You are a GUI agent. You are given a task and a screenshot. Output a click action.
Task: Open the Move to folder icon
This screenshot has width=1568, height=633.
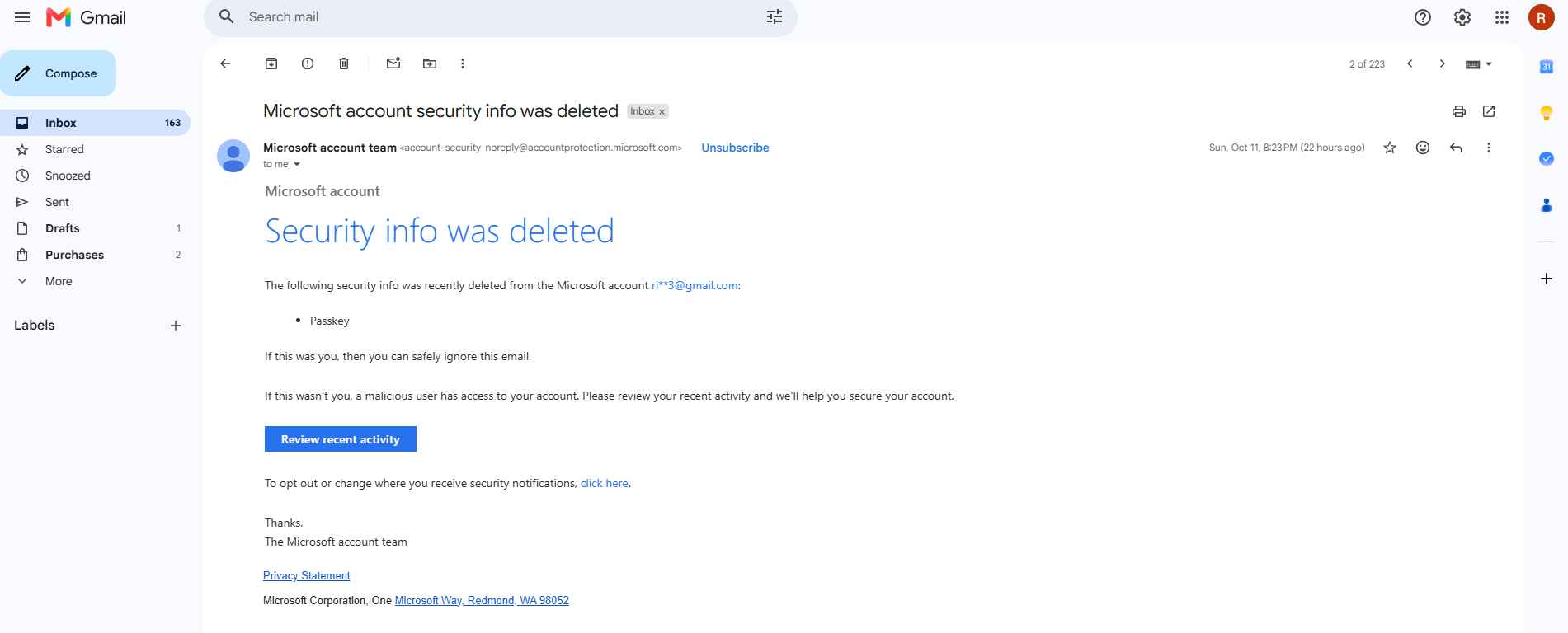coord(430,63)
